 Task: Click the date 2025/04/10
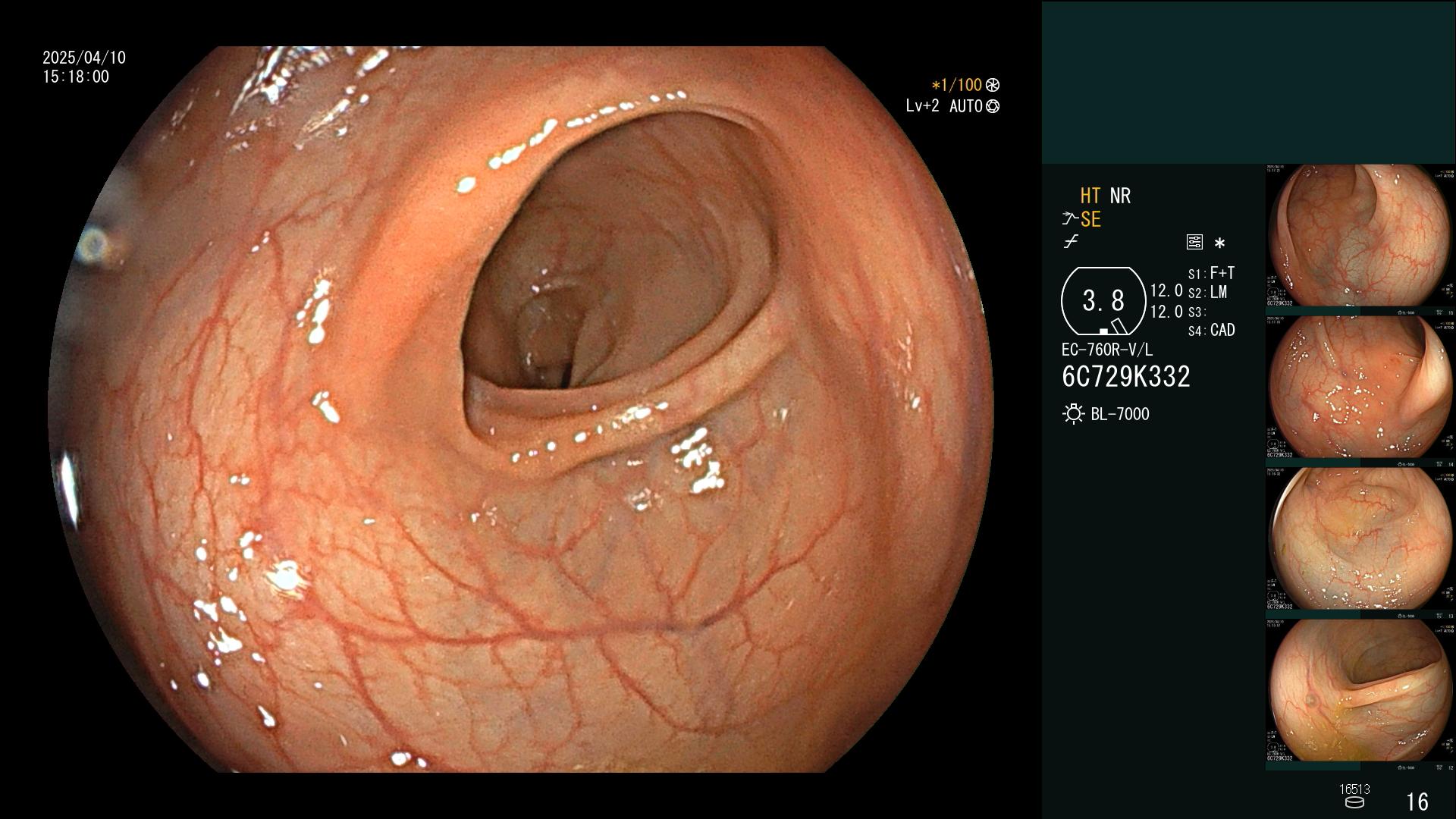coord(84,58)
